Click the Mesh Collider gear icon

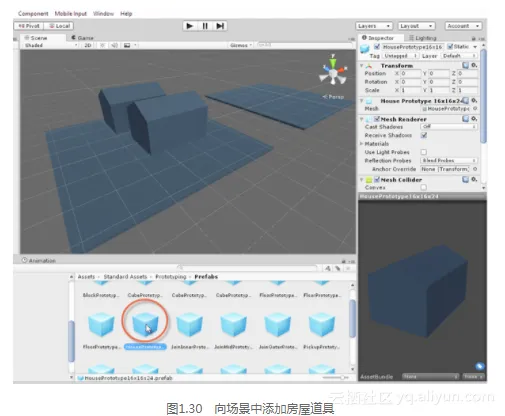[474, 179]
